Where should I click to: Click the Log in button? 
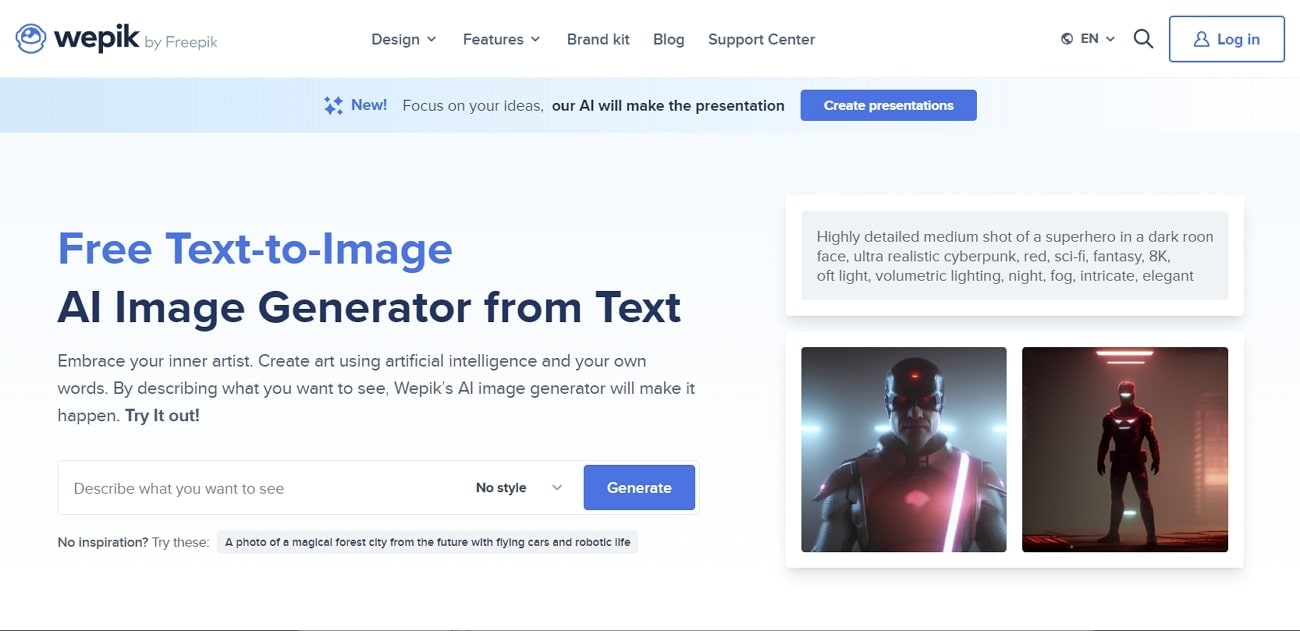click(1227, 39)
